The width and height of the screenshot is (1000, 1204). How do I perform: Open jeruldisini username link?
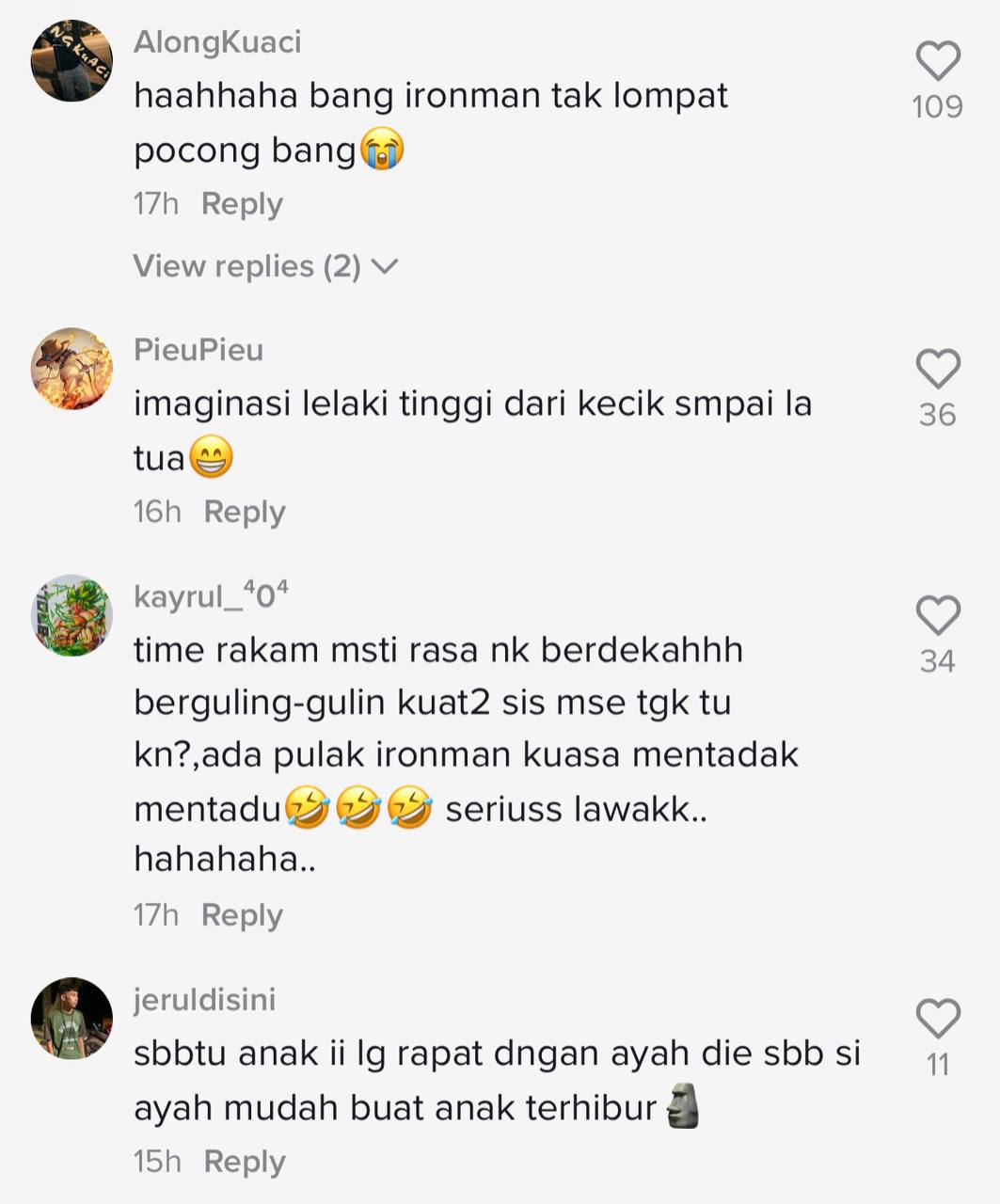[x=205, y=999]
